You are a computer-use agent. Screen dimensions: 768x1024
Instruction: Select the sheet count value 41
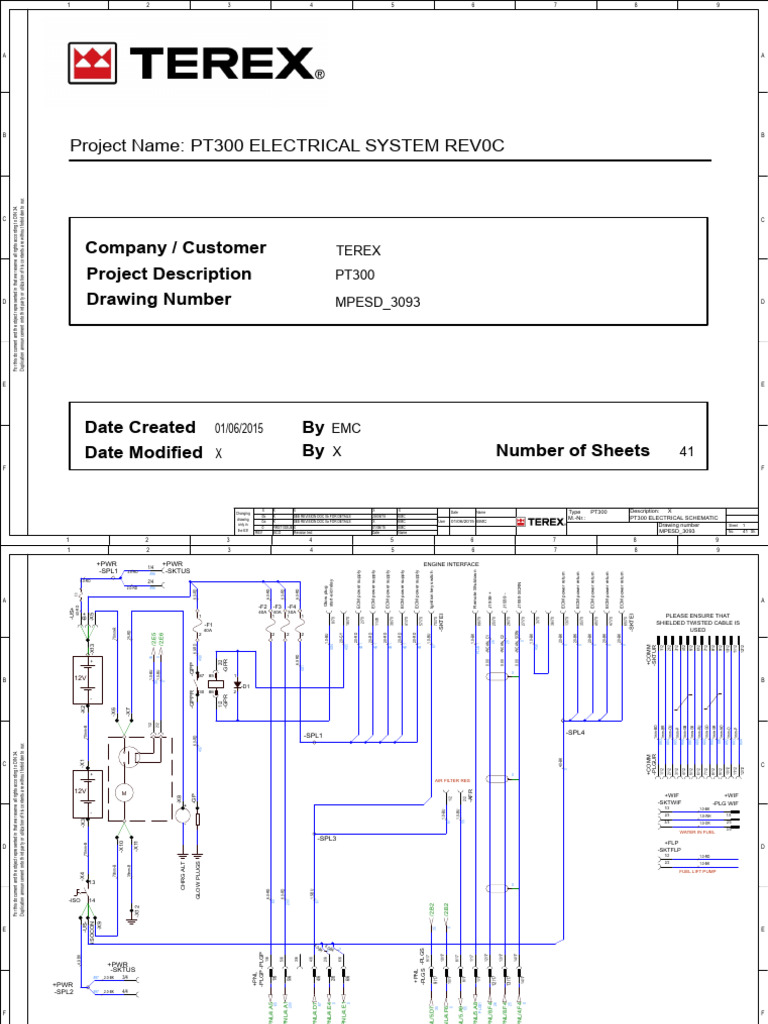(686, 451)
